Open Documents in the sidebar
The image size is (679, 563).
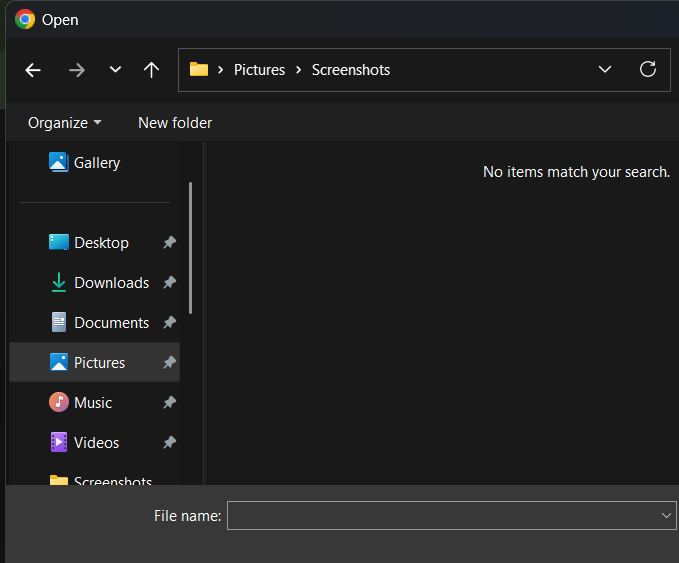click(94, 323)
